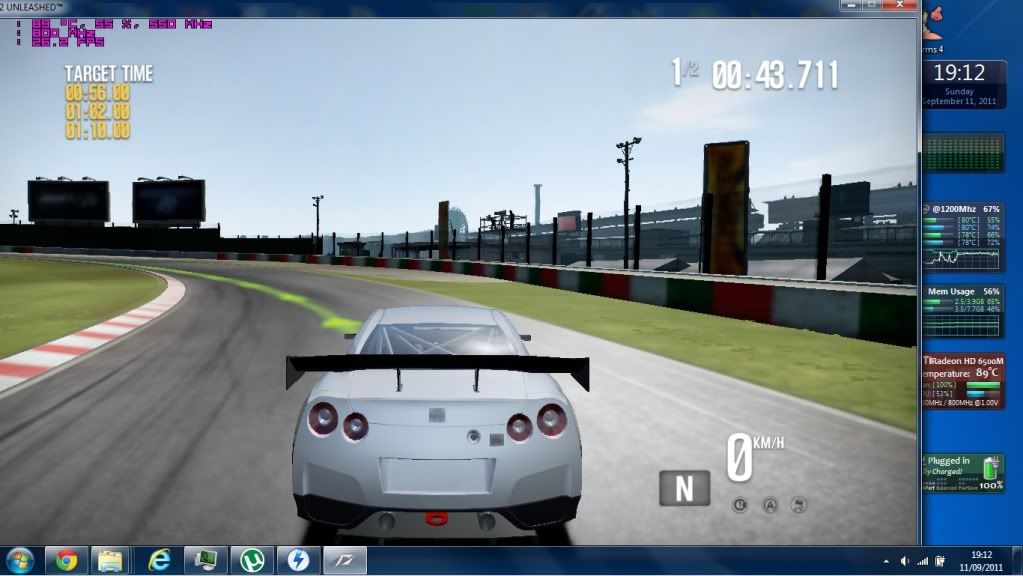Open the blue lightning-bolt taskbar app

pos(298,560)
